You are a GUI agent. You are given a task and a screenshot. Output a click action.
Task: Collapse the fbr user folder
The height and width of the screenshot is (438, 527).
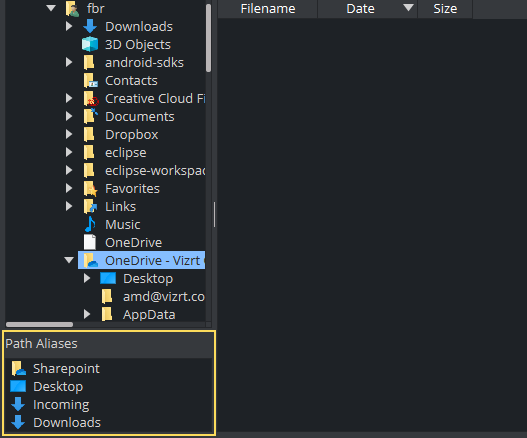pos(51,8)
